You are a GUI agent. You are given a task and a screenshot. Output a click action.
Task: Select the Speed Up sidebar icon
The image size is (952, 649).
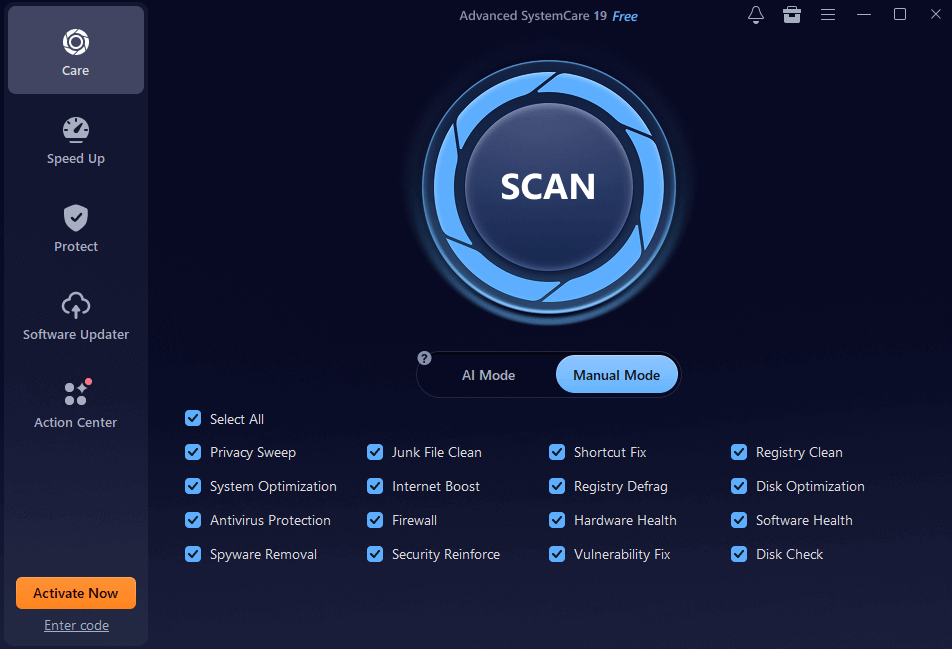(x=75, y=140)
